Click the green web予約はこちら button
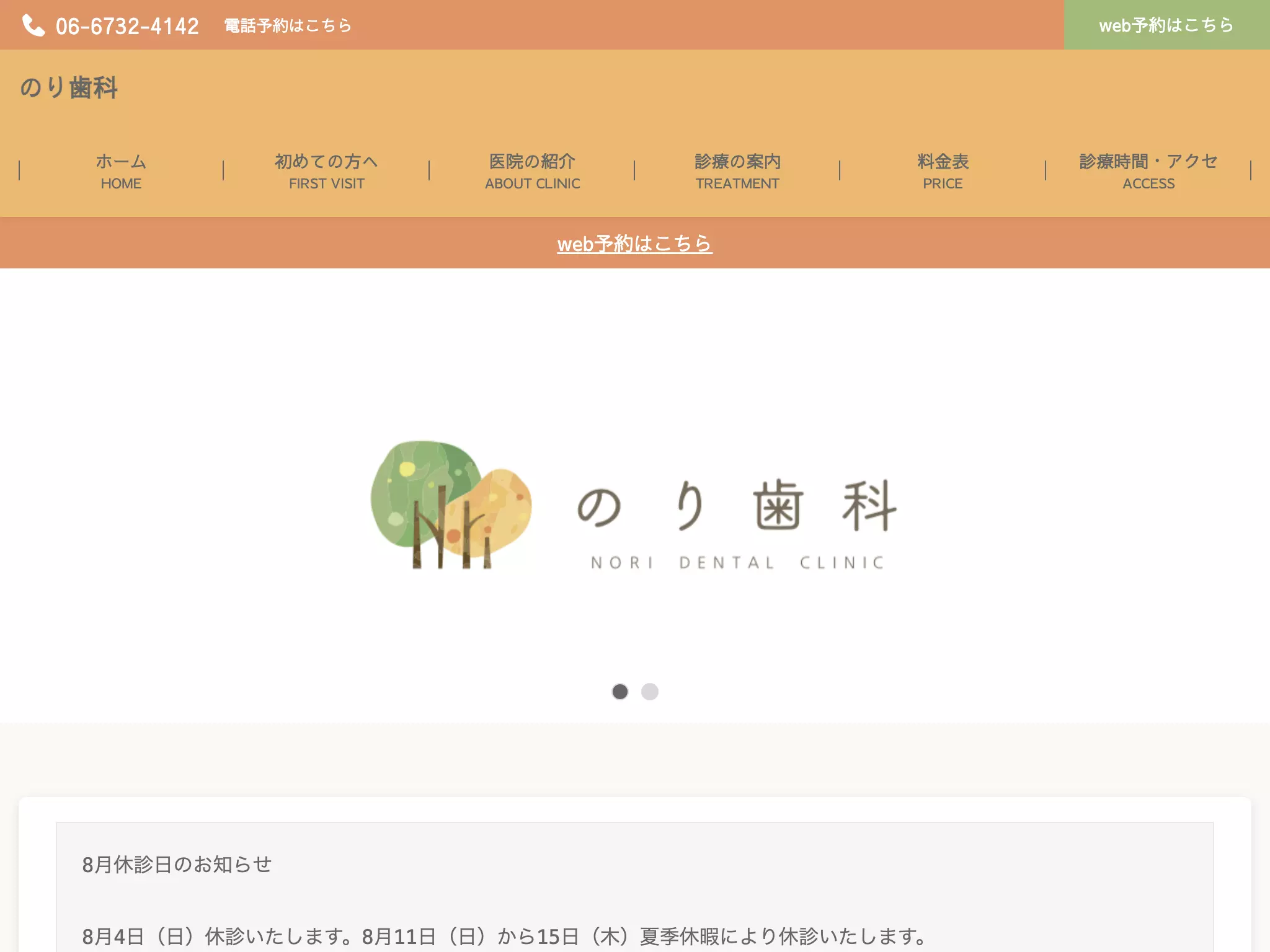The width and height of the screenshot is (1270, 952). [1166, 25]
